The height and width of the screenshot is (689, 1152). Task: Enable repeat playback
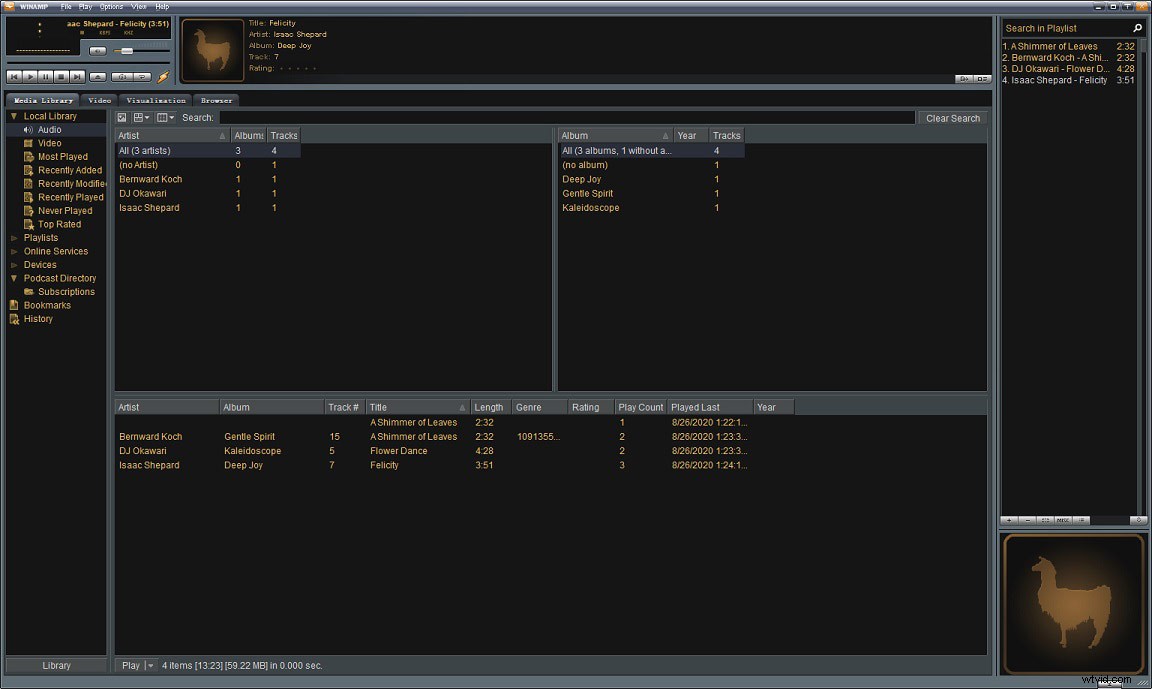click(140, 76)
